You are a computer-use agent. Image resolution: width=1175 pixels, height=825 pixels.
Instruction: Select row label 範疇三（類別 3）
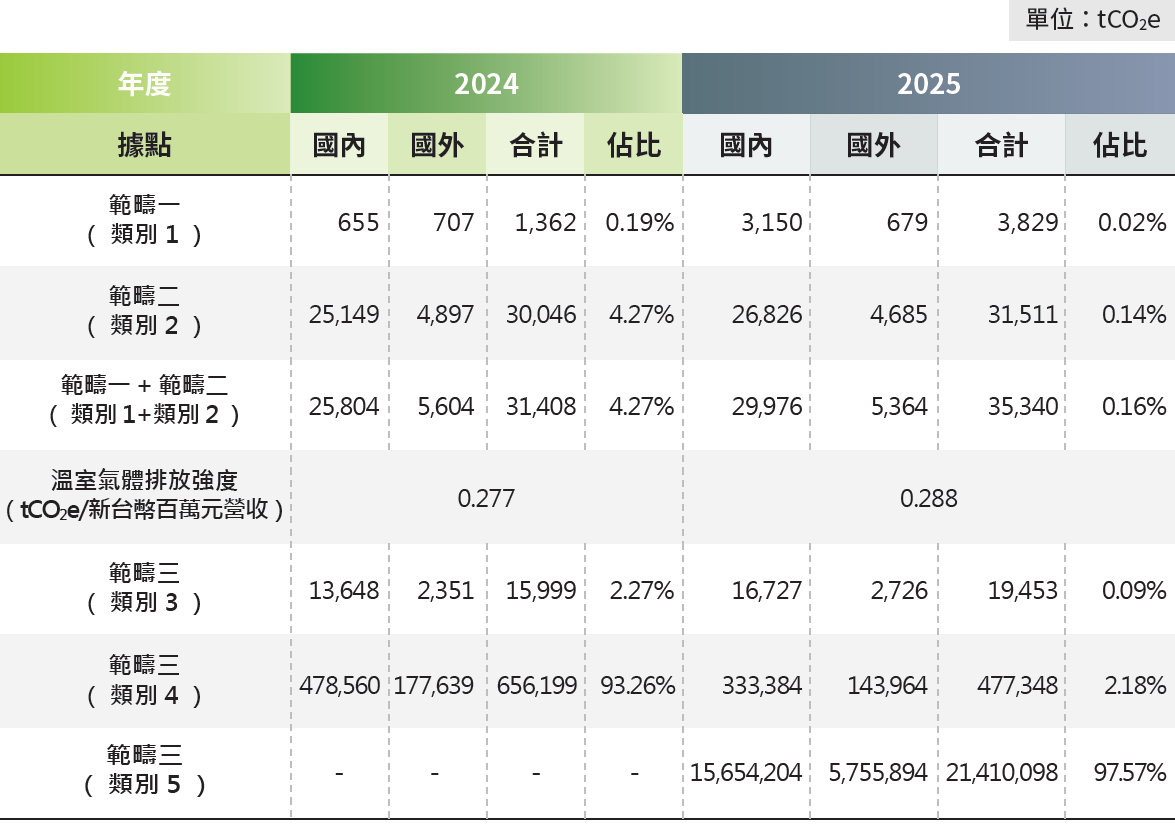click(145, 587)
